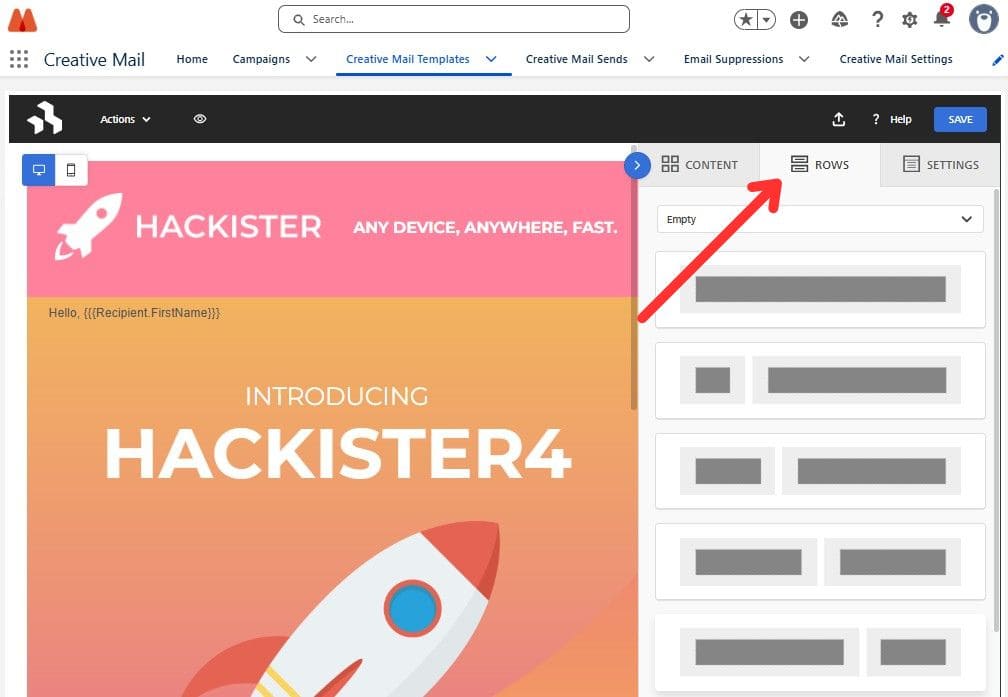
Task: Switch to desktop preview mode
Action: tap(39, 170)
